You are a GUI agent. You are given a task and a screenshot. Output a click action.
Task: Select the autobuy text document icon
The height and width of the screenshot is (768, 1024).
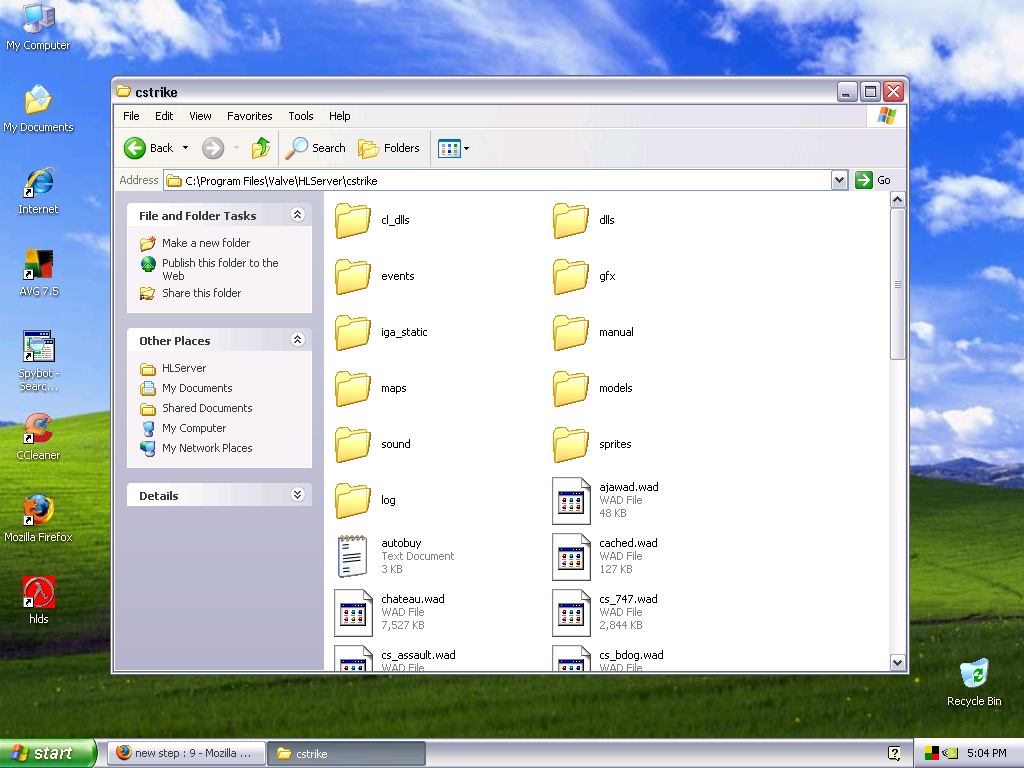coord(353,556)
